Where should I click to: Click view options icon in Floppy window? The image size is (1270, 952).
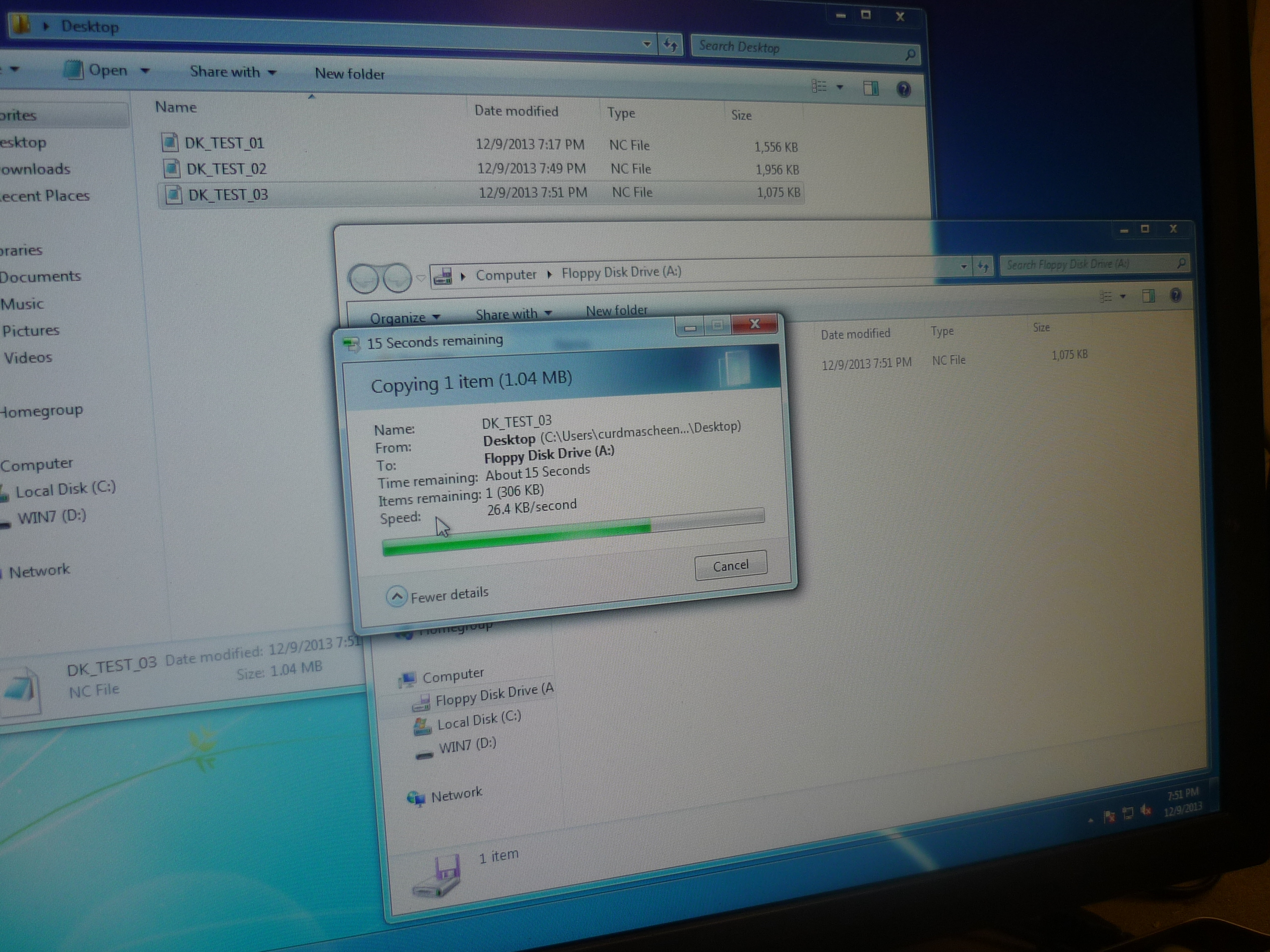(1105, 297)
